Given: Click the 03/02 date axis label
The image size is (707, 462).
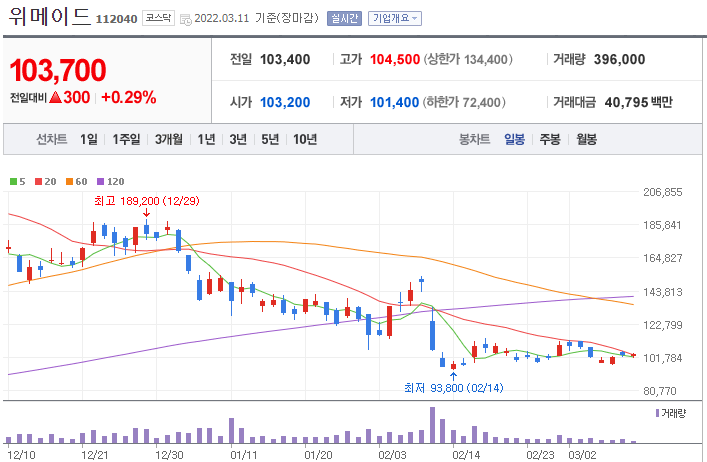Looking at the screenshot, I should 582,455.
